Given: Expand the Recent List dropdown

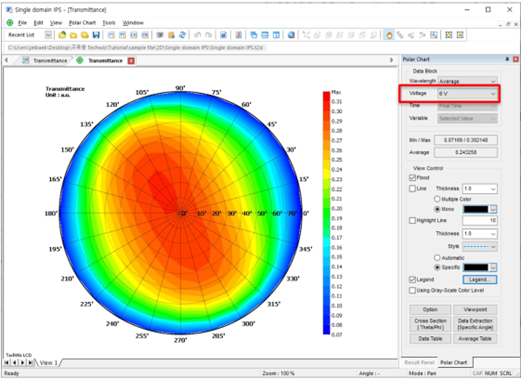Looking at the screenshot, I should pyautogui.click(x=48, y=35).
